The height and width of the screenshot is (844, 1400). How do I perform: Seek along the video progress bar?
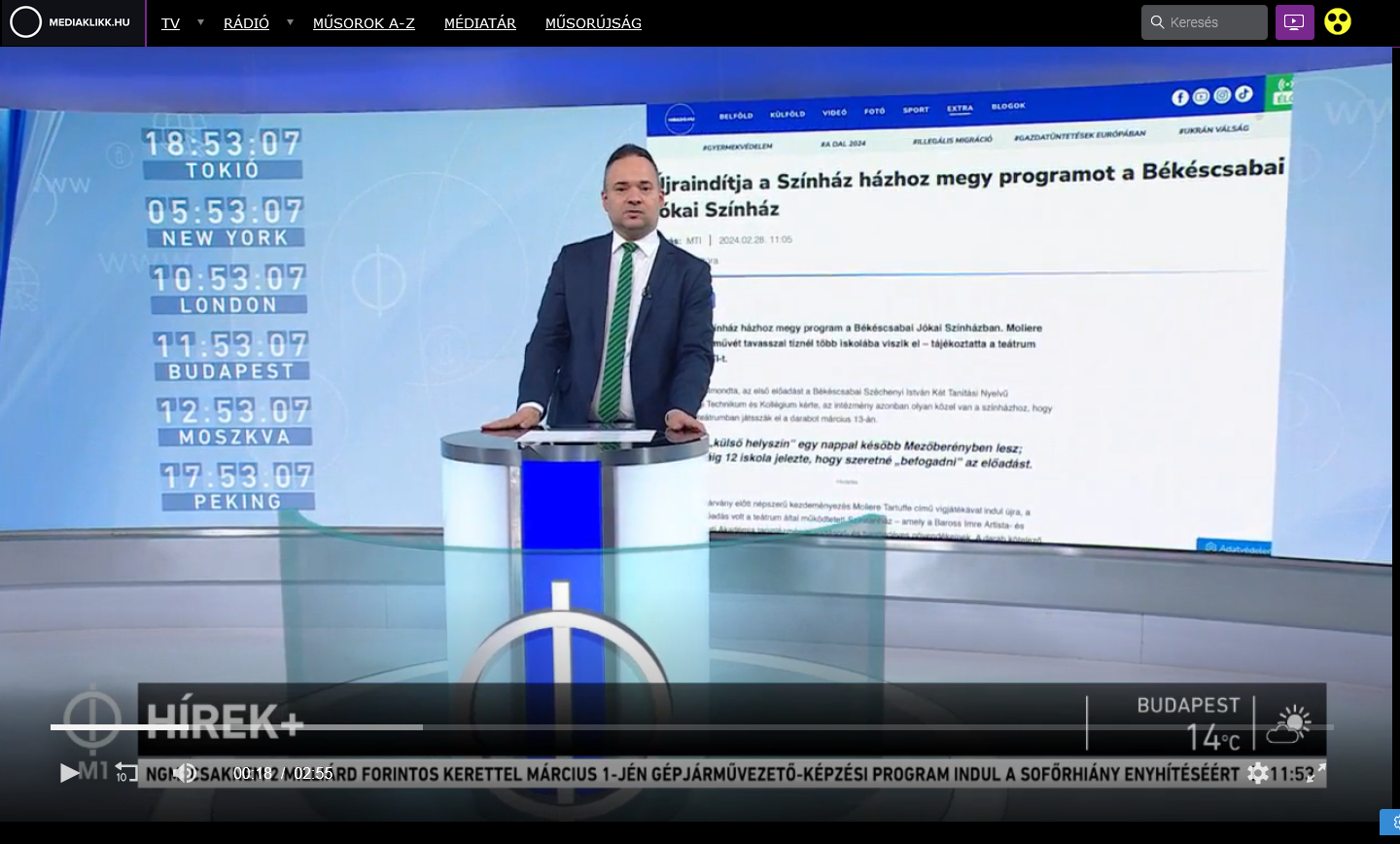[x=690, y=727]
